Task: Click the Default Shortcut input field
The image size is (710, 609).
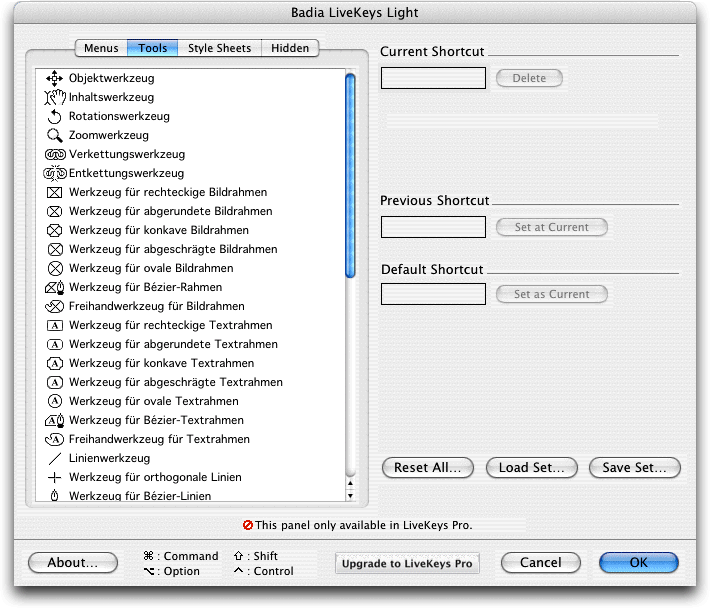Action: [x=433, y=294]
